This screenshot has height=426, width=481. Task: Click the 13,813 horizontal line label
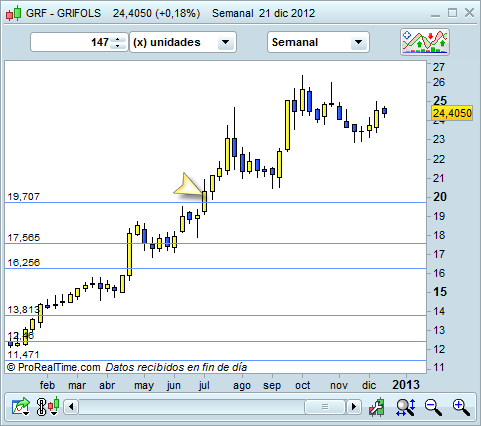tap(23, 310)
